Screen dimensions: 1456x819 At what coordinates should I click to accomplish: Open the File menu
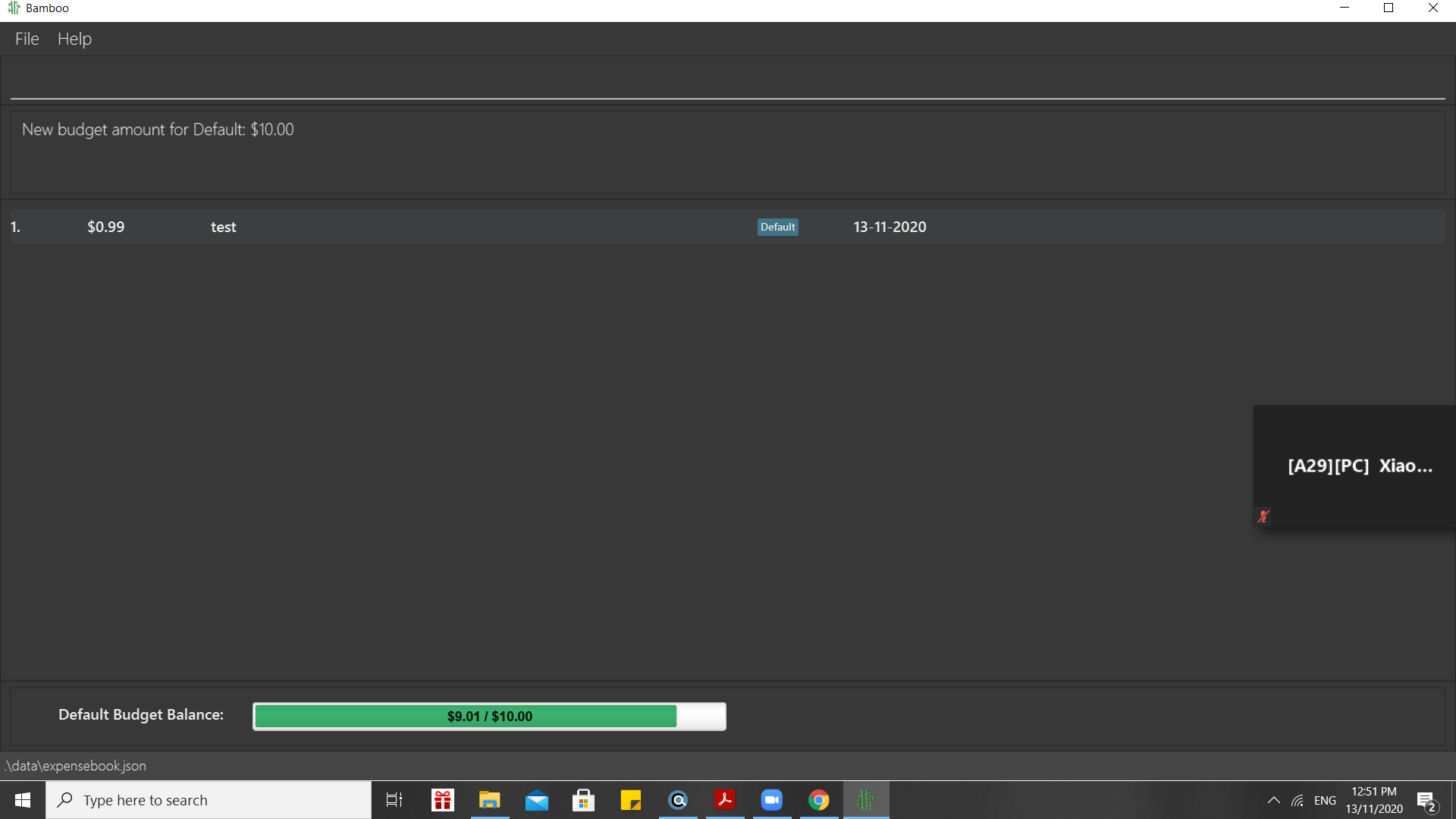(x=27, y=39)
